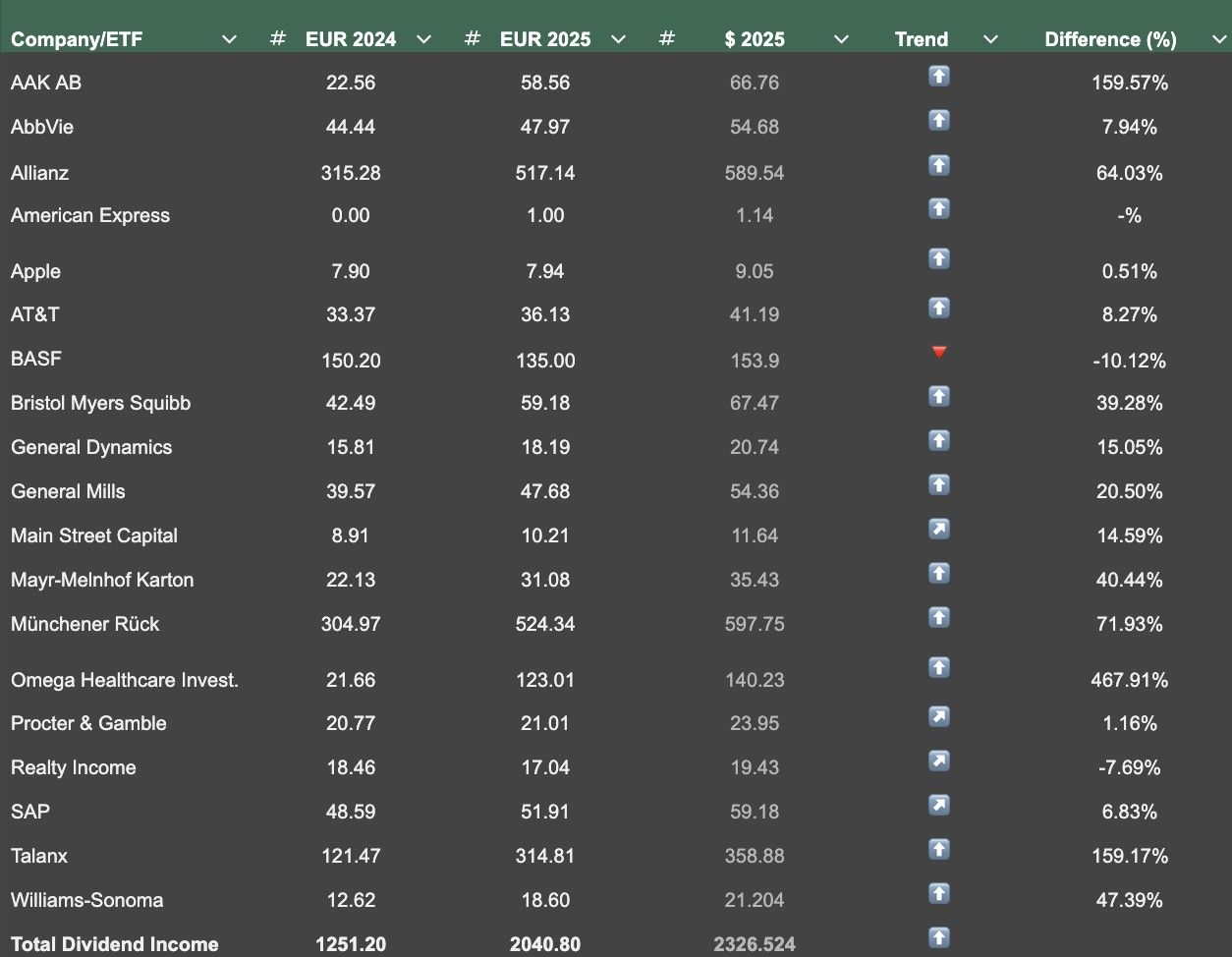Click the diagonal trend arrow for Realty Income
This screenshot has width=1232, height=957.
(x=939, y=761)
